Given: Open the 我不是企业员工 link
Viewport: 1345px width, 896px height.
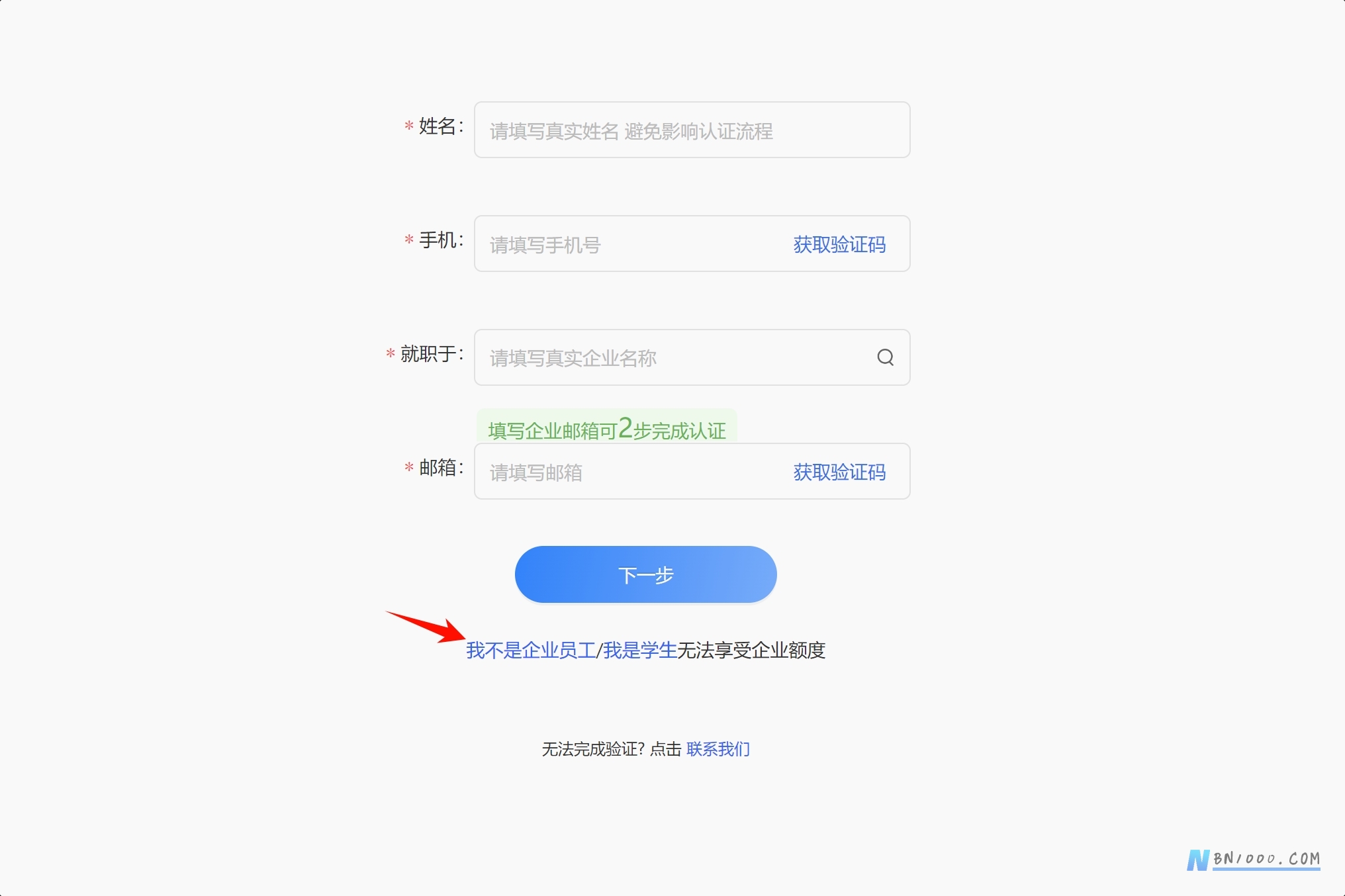Looking at the screenshot, I should point(531,650).
